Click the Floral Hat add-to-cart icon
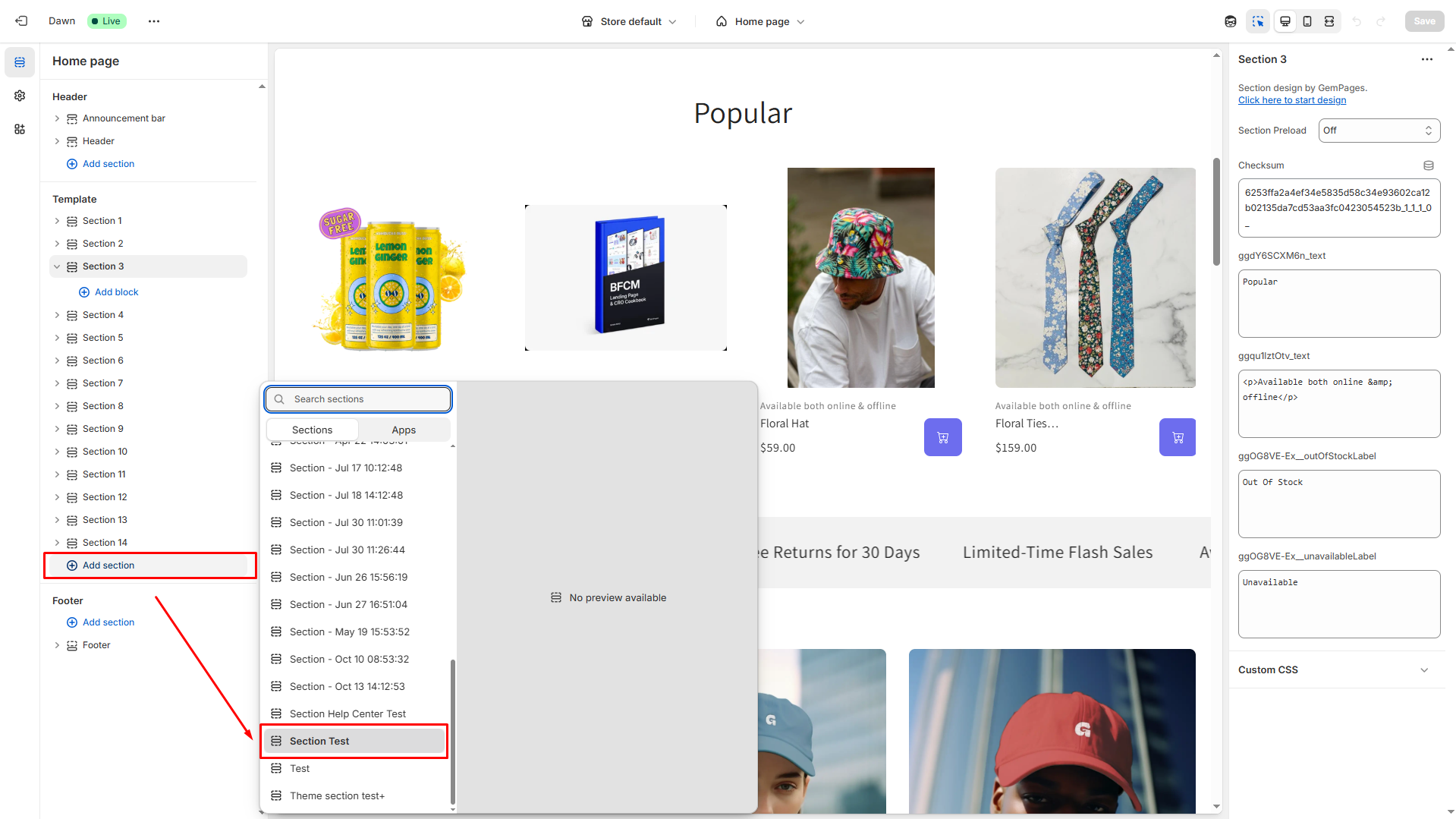The height and width of the screenshot is (819, 1456). (942, 437)
